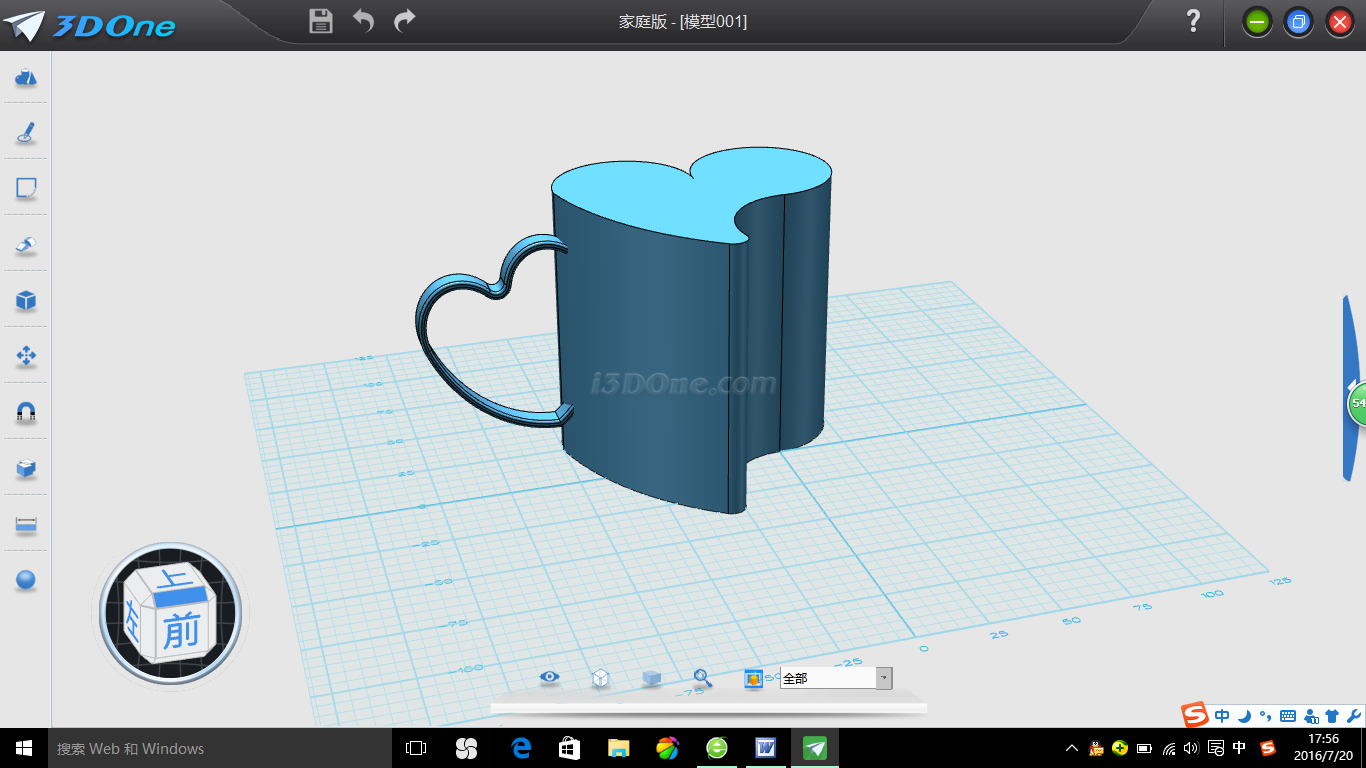
Task: Select the sketch drawing pencil tool
Action: [x=26, y=132]
